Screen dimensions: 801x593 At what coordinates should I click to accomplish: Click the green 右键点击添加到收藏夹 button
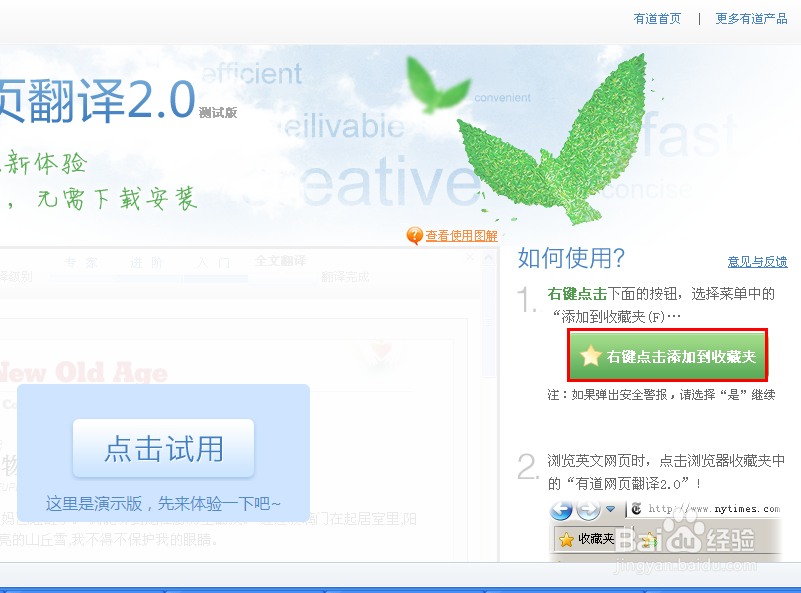click(667, 356)
